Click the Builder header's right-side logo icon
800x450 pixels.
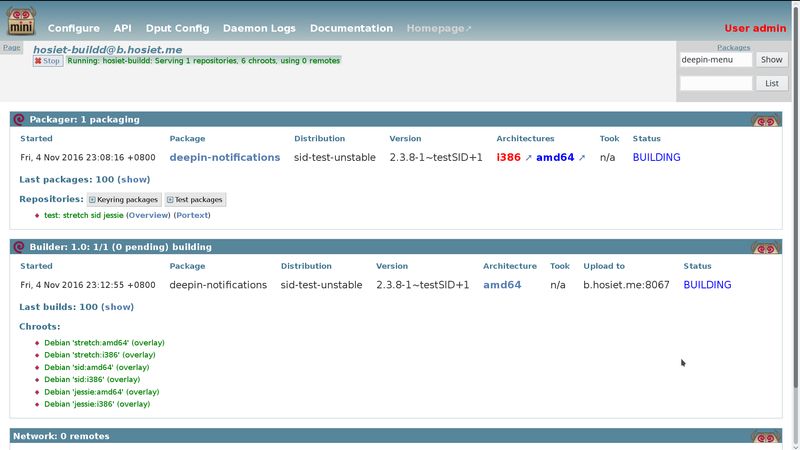tap(765, 247)
